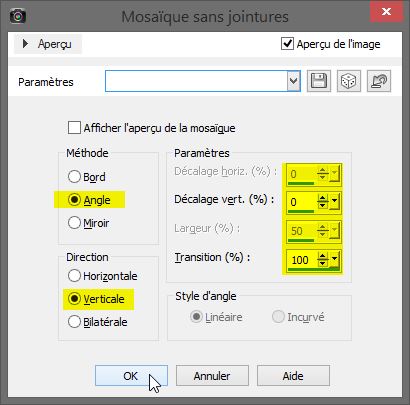
Task: Click the Annuler button
Action: point(212,376)
